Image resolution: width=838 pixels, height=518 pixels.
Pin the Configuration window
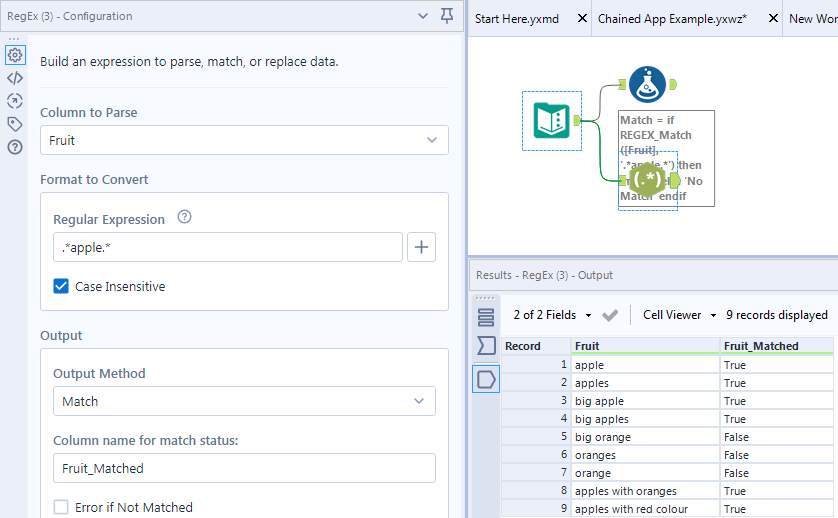click(447, 16)
